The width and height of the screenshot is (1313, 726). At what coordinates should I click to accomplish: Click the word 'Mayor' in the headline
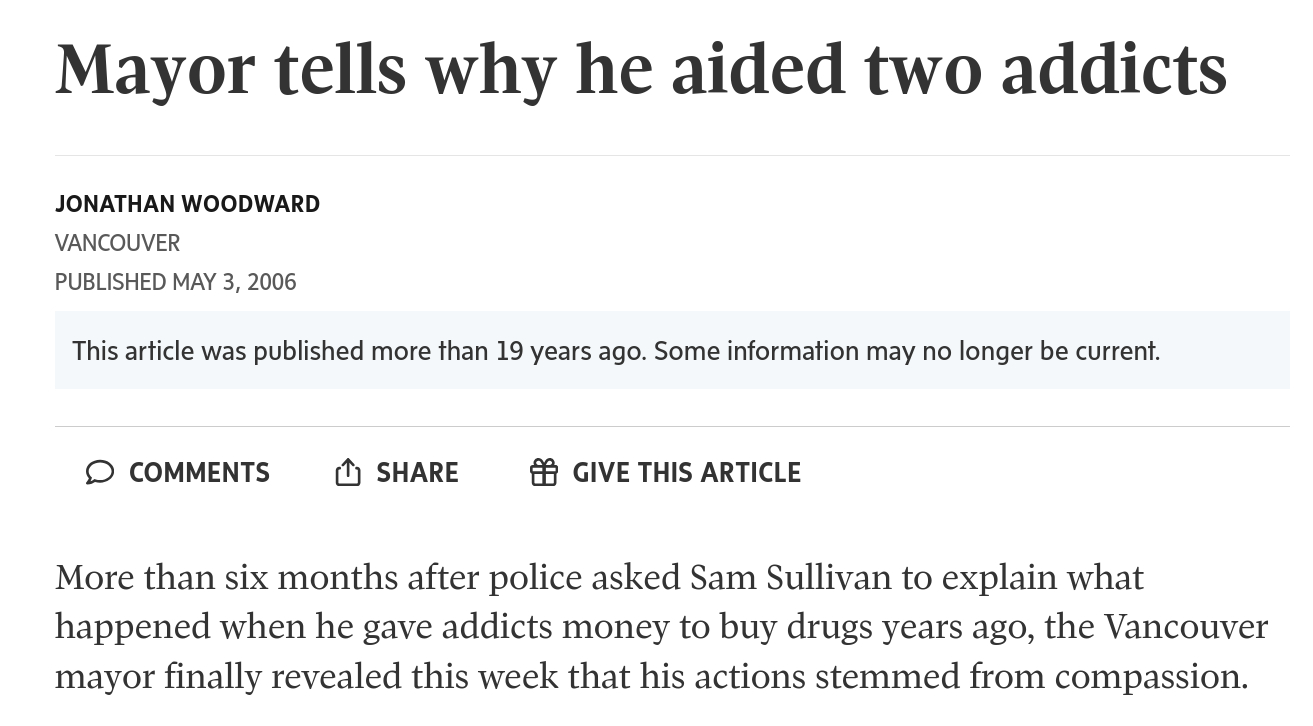[x=155, y=68]
